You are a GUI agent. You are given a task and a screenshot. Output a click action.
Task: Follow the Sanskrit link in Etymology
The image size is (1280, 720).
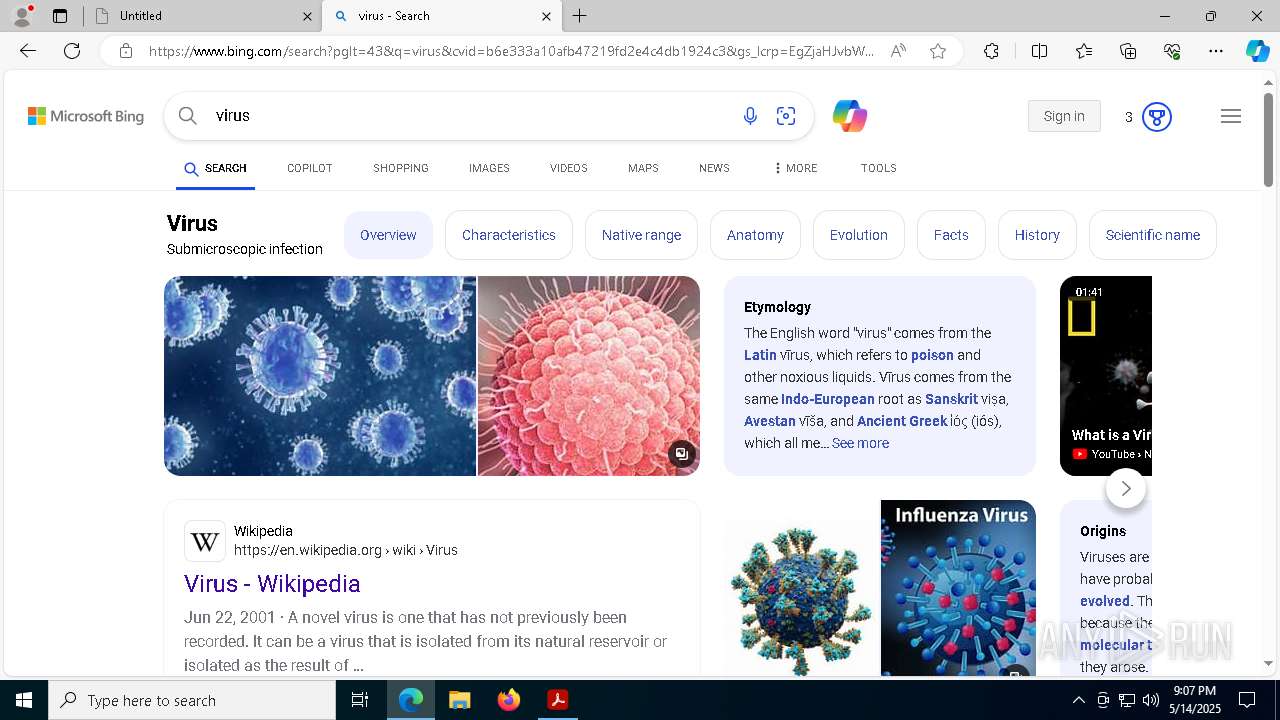[x=951, y=399]
